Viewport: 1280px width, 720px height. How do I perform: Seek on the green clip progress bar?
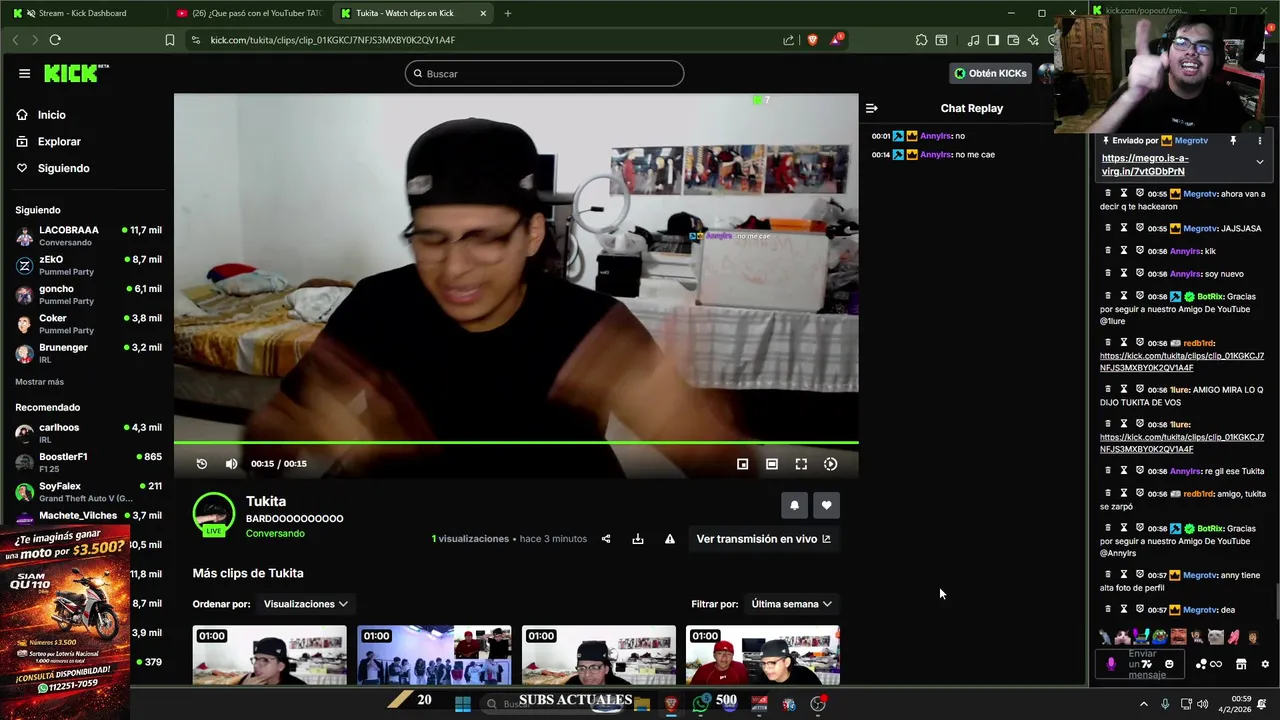516,442
